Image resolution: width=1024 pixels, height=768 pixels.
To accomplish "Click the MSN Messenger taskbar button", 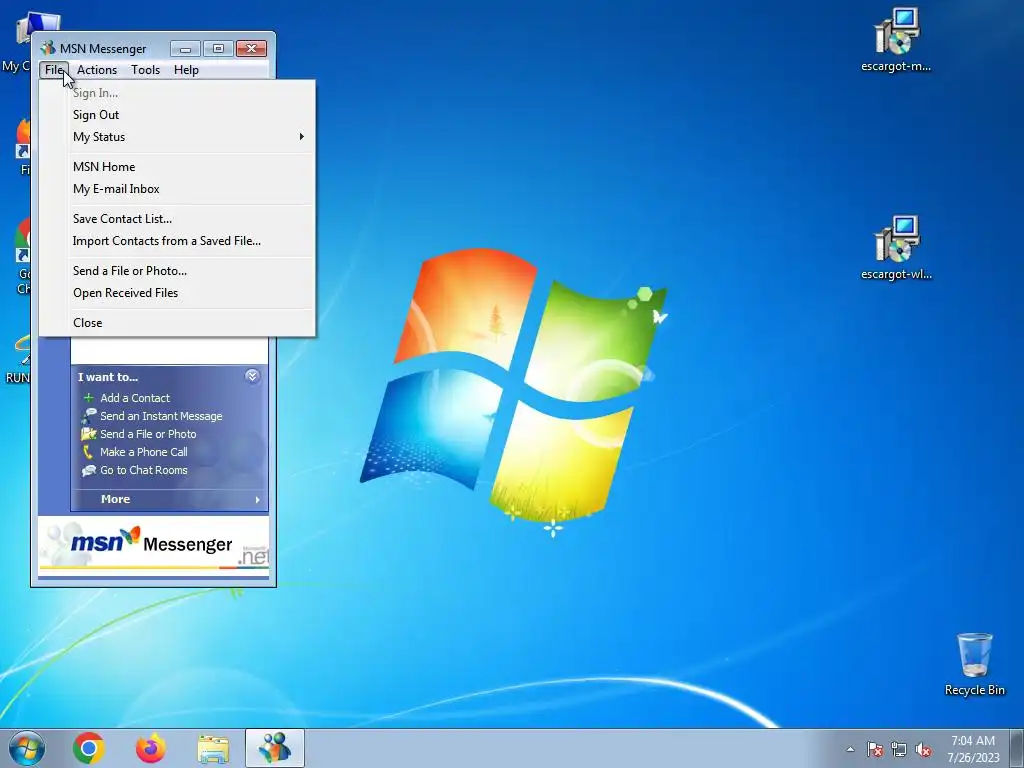I will click(x=275, y=748).
